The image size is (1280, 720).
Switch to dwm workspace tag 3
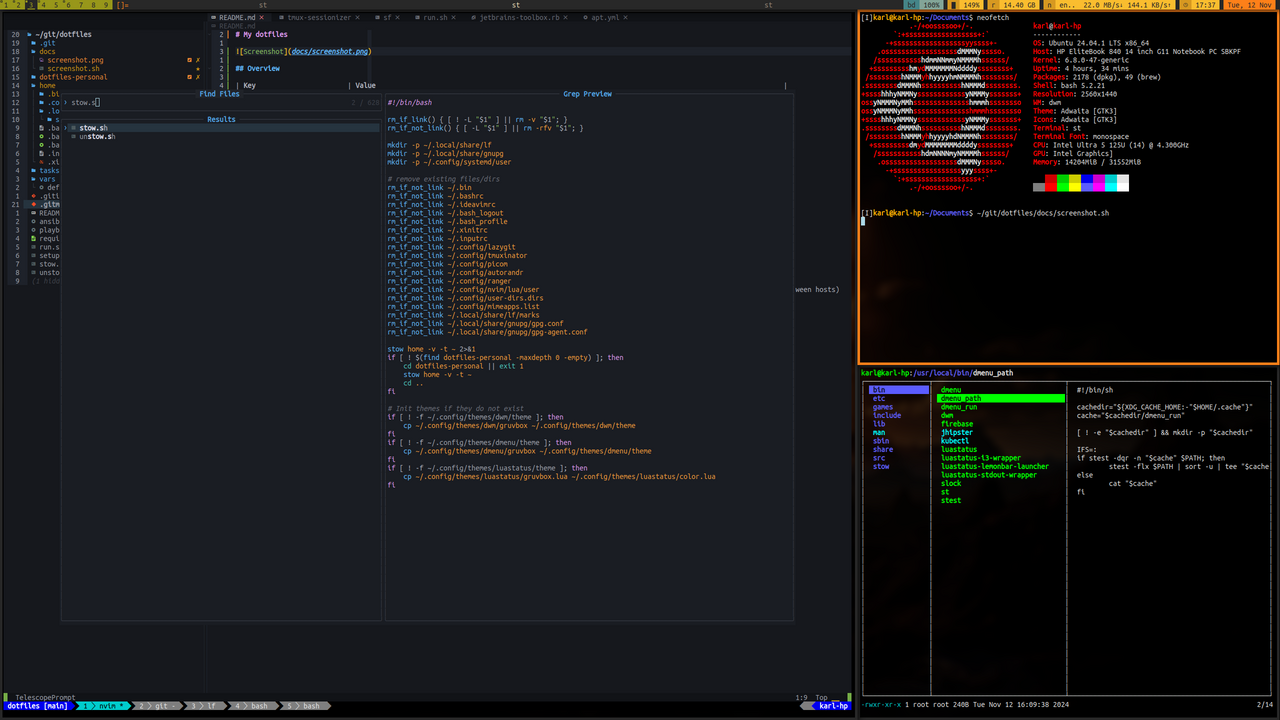coord(31,5)
